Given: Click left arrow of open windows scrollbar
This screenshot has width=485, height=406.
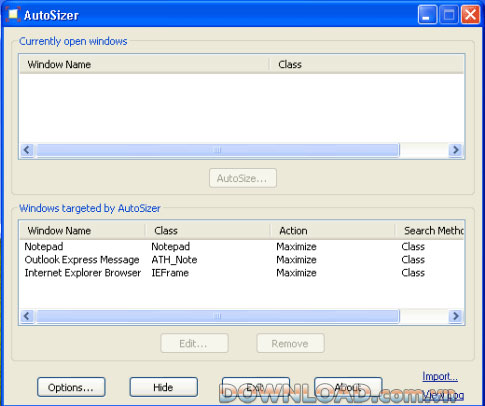Looking at the screenshot, I should click(27, 150).
